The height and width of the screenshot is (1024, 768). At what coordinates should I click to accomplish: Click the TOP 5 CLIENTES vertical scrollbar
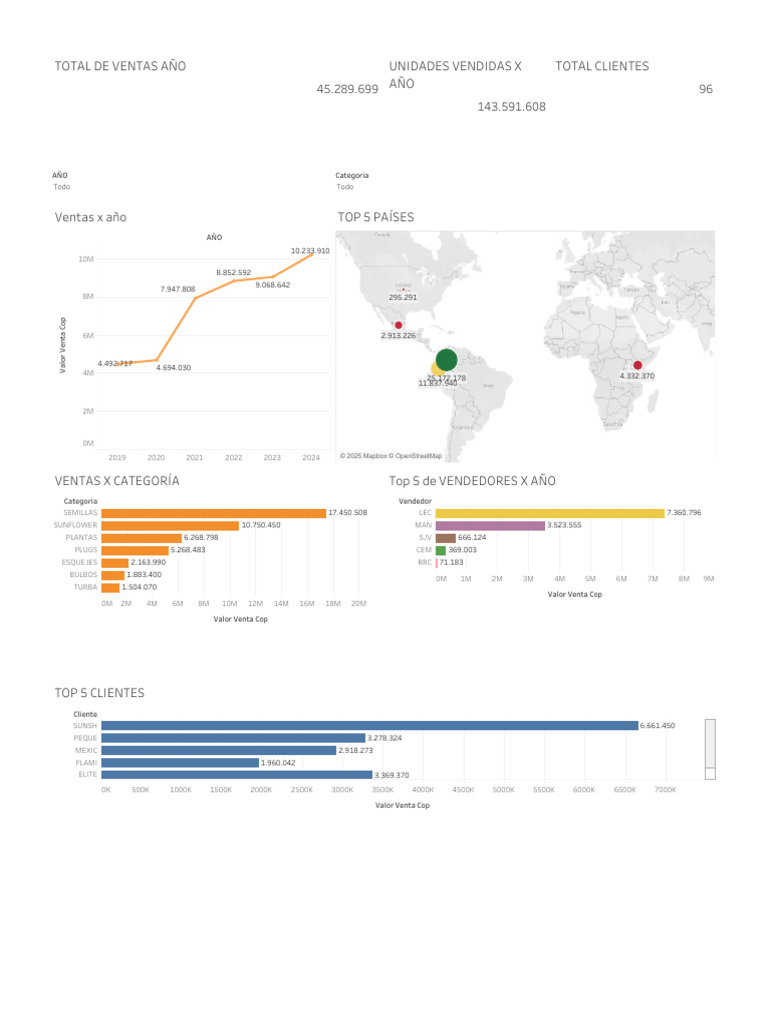(711, 750)
